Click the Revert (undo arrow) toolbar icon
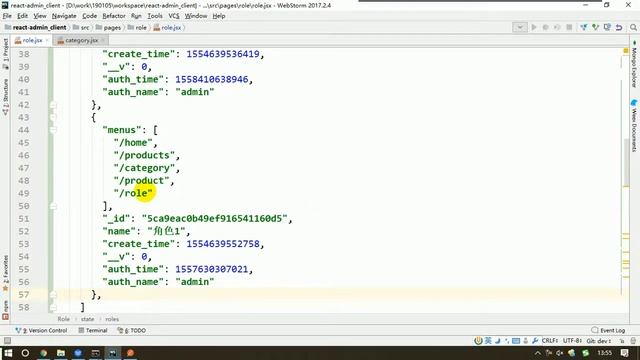 [x=619, y=27]
